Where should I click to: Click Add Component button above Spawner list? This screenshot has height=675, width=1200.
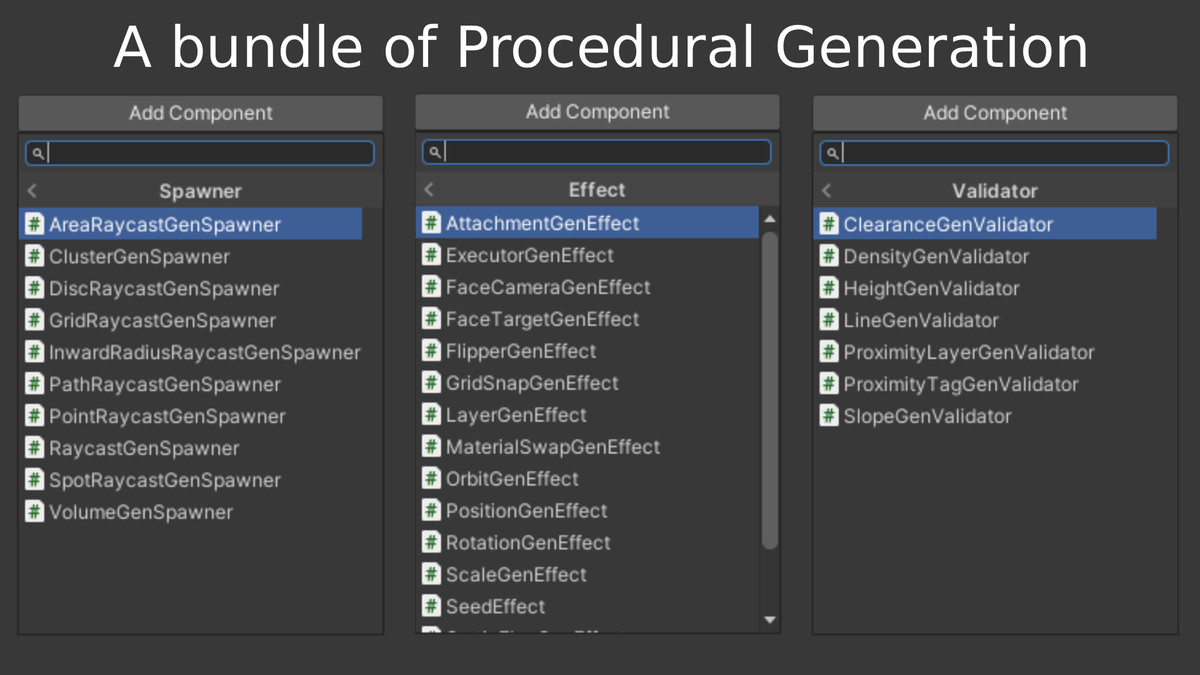200,113
